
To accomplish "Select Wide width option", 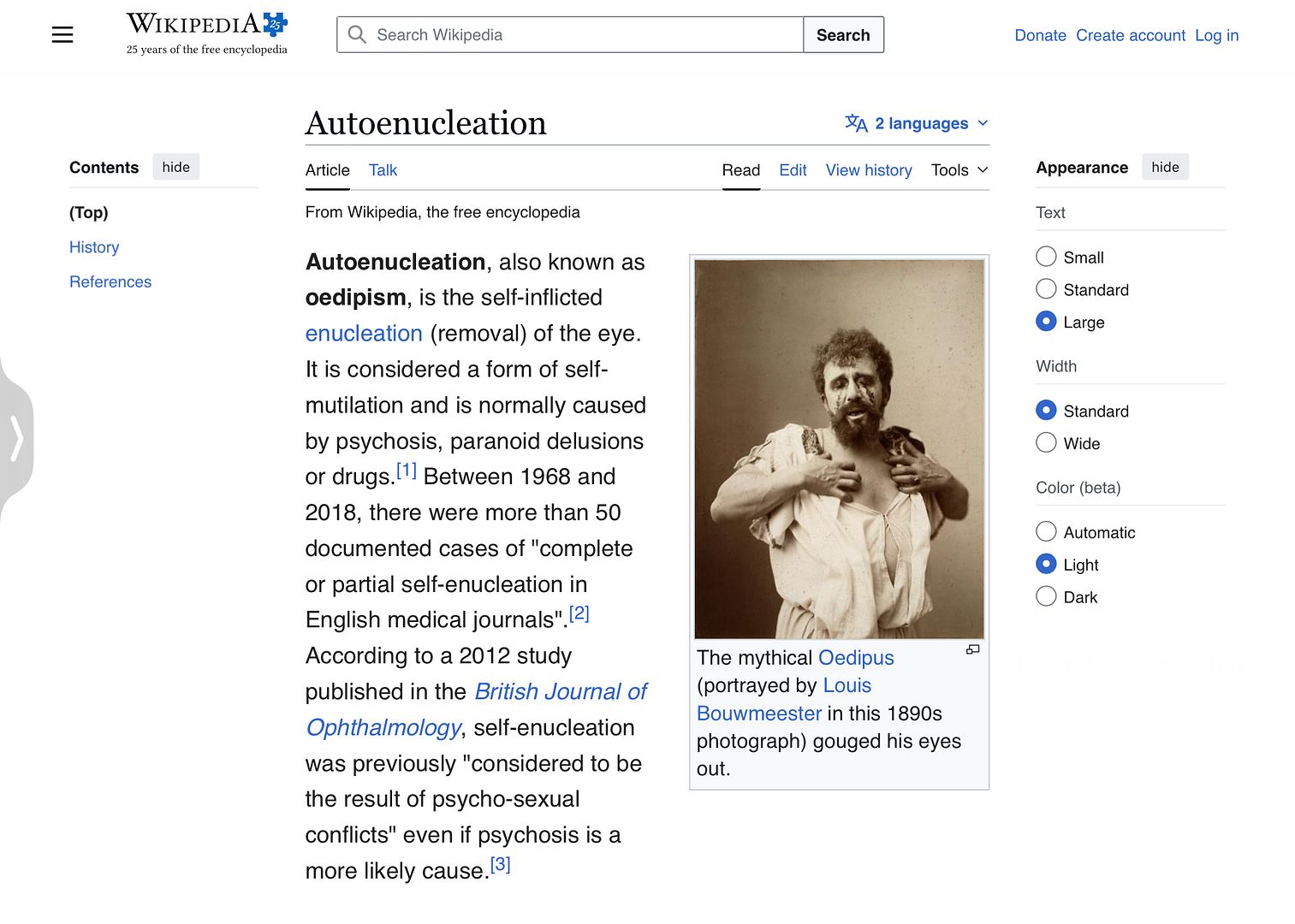I will coord(1046,443).
